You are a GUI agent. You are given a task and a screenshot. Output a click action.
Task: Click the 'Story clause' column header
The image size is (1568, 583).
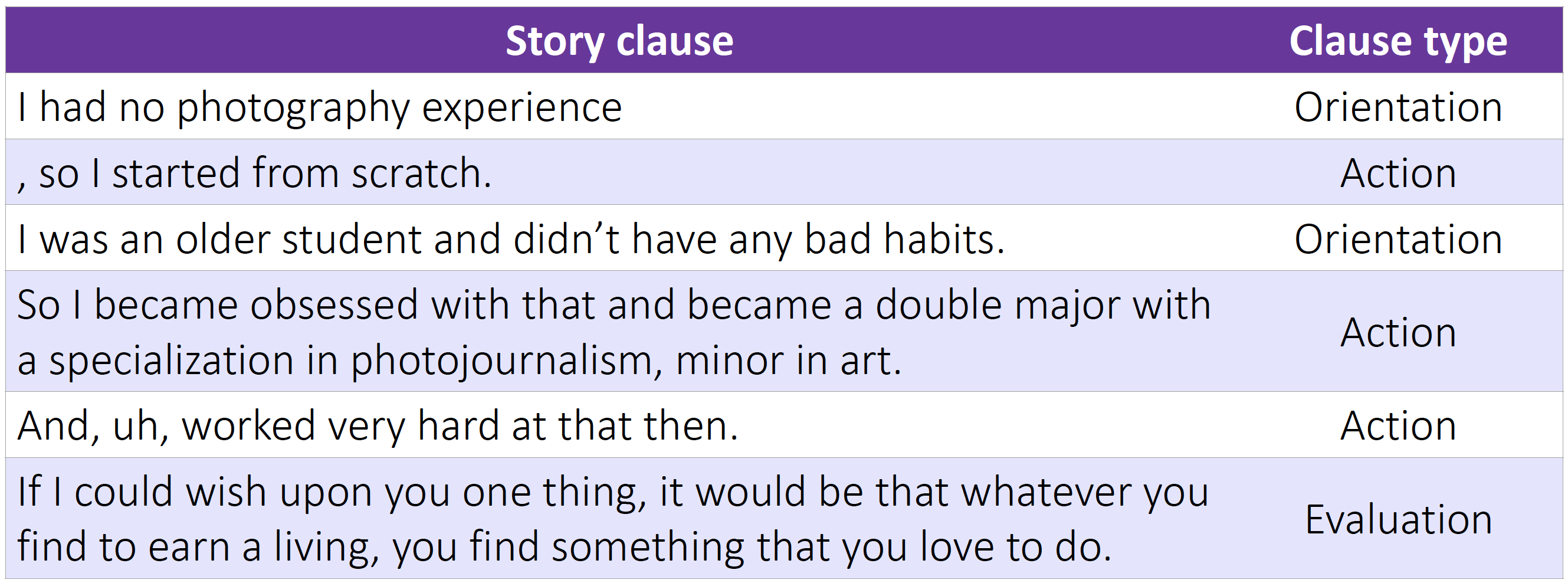[x=619, y=41]
